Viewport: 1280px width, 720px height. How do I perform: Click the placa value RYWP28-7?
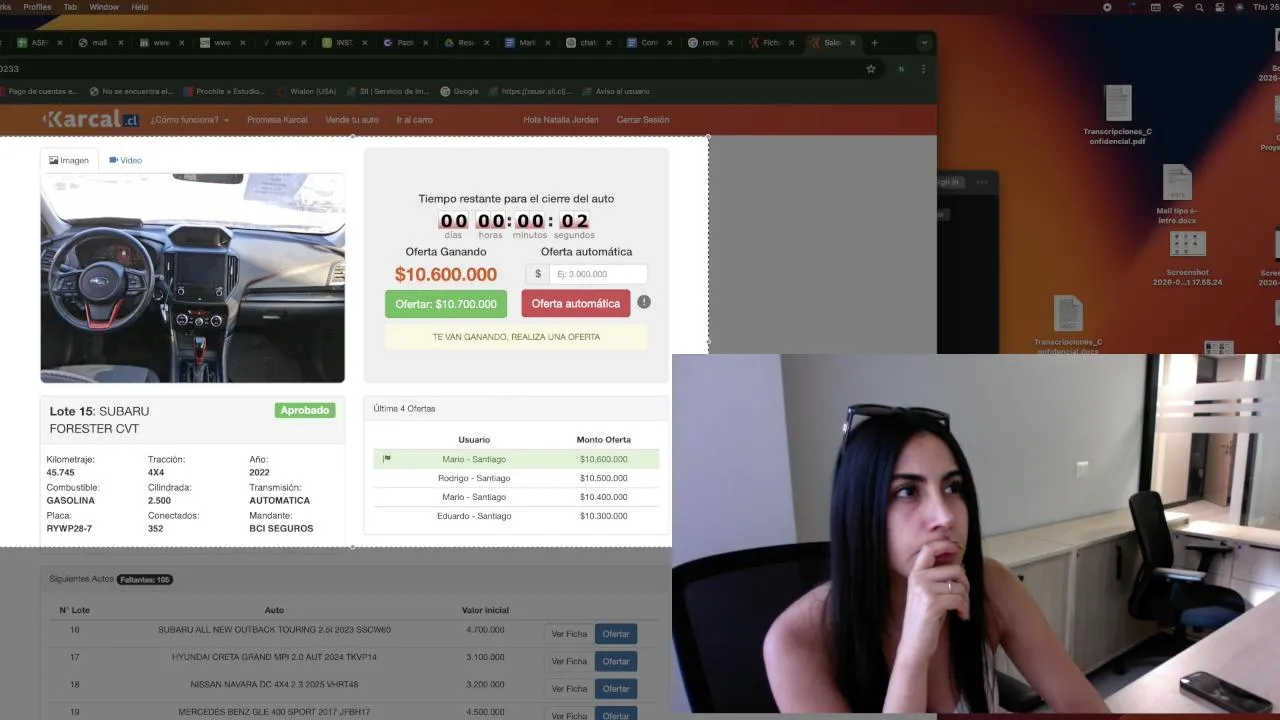69,528
